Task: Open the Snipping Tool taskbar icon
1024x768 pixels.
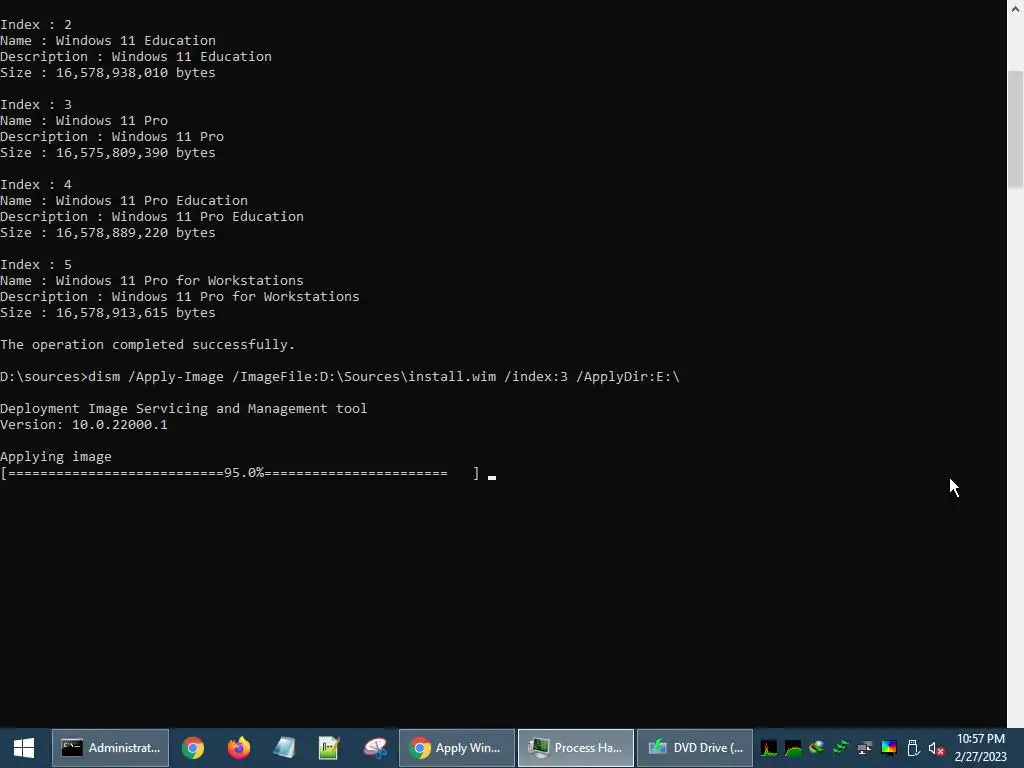Action: coord(376,748)
